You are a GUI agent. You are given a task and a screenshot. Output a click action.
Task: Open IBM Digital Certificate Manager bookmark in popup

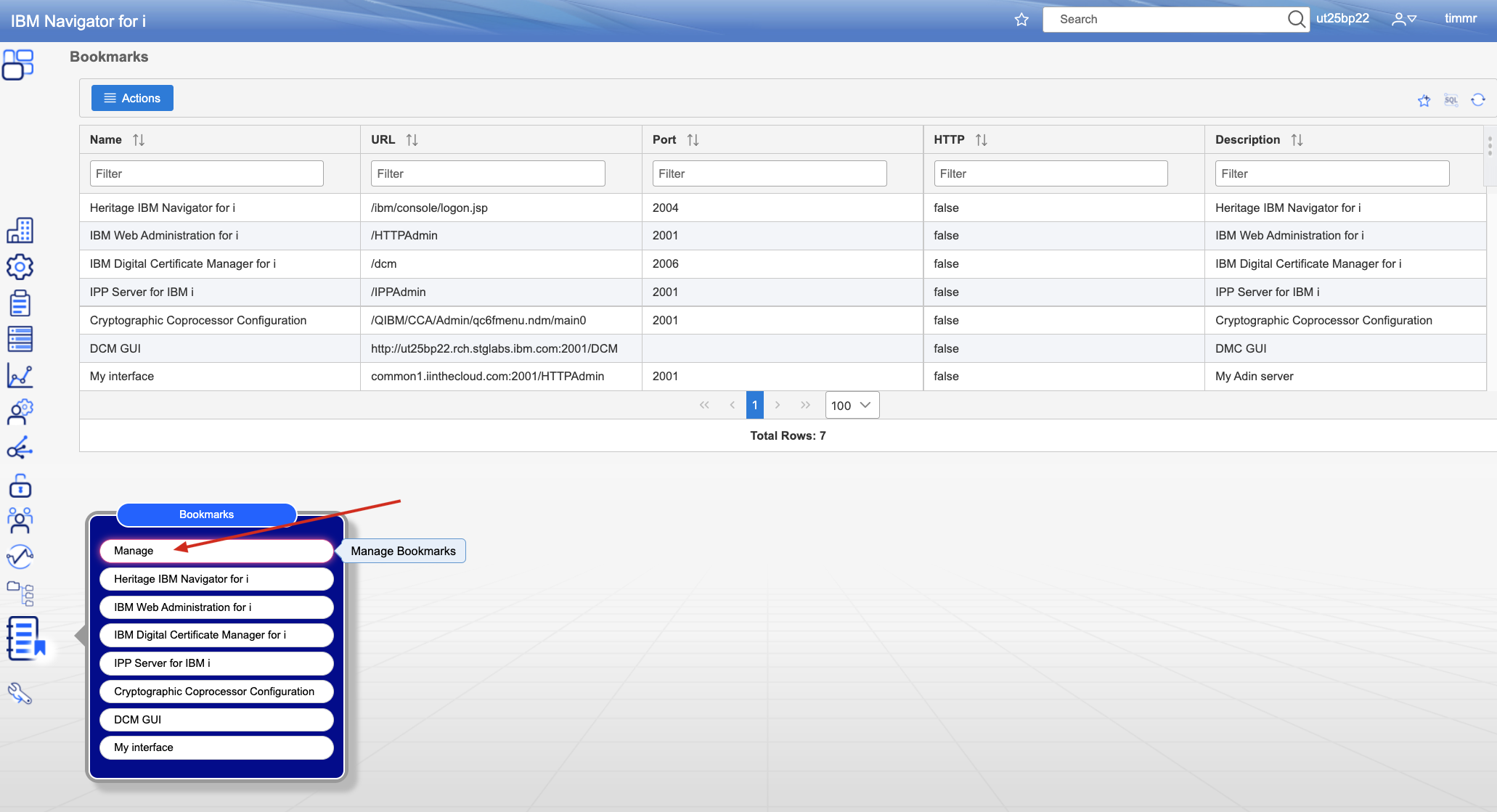click(216, 635)
